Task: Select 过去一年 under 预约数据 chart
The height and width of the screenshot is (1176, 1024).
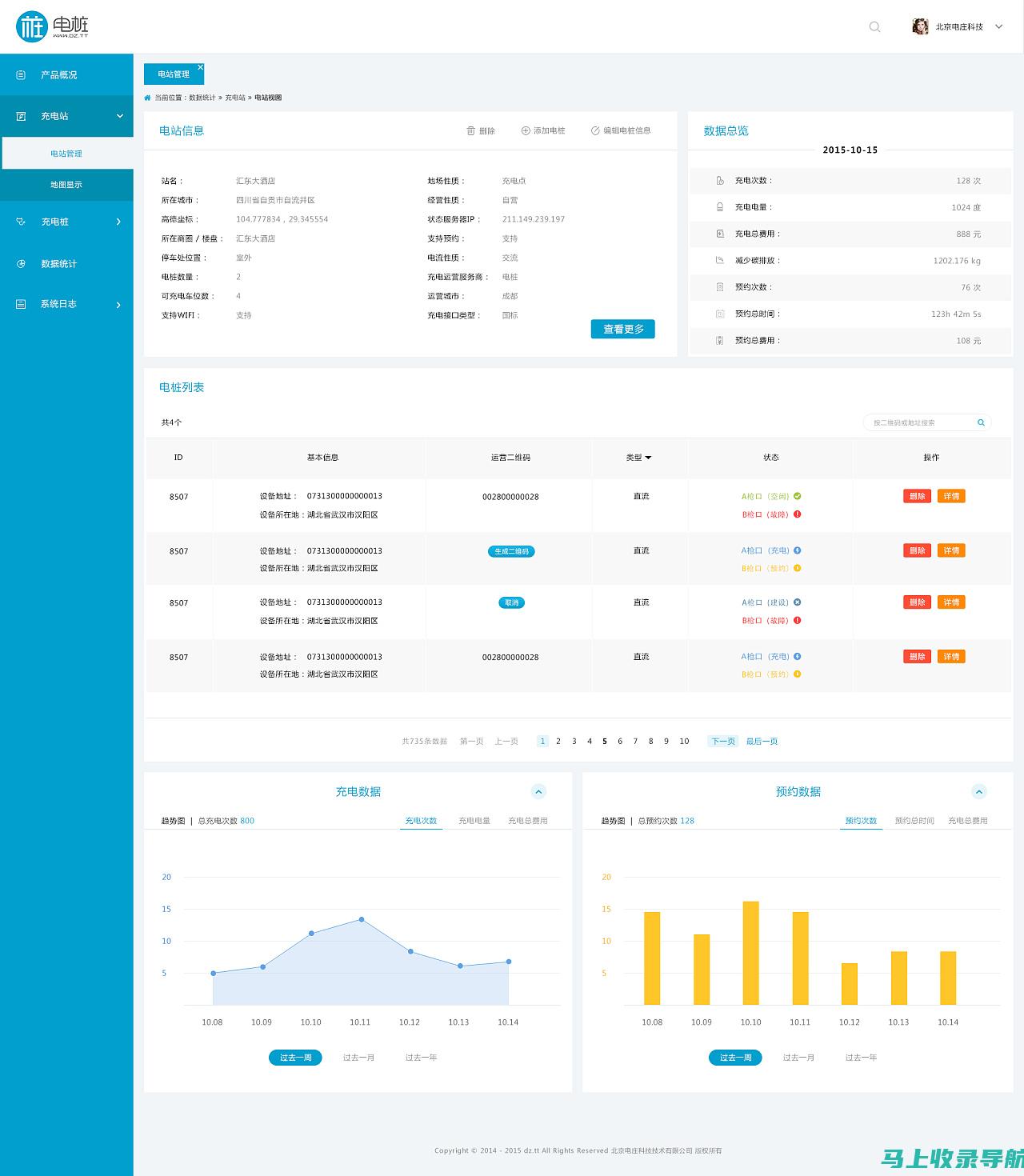Action: [861, 1058]
